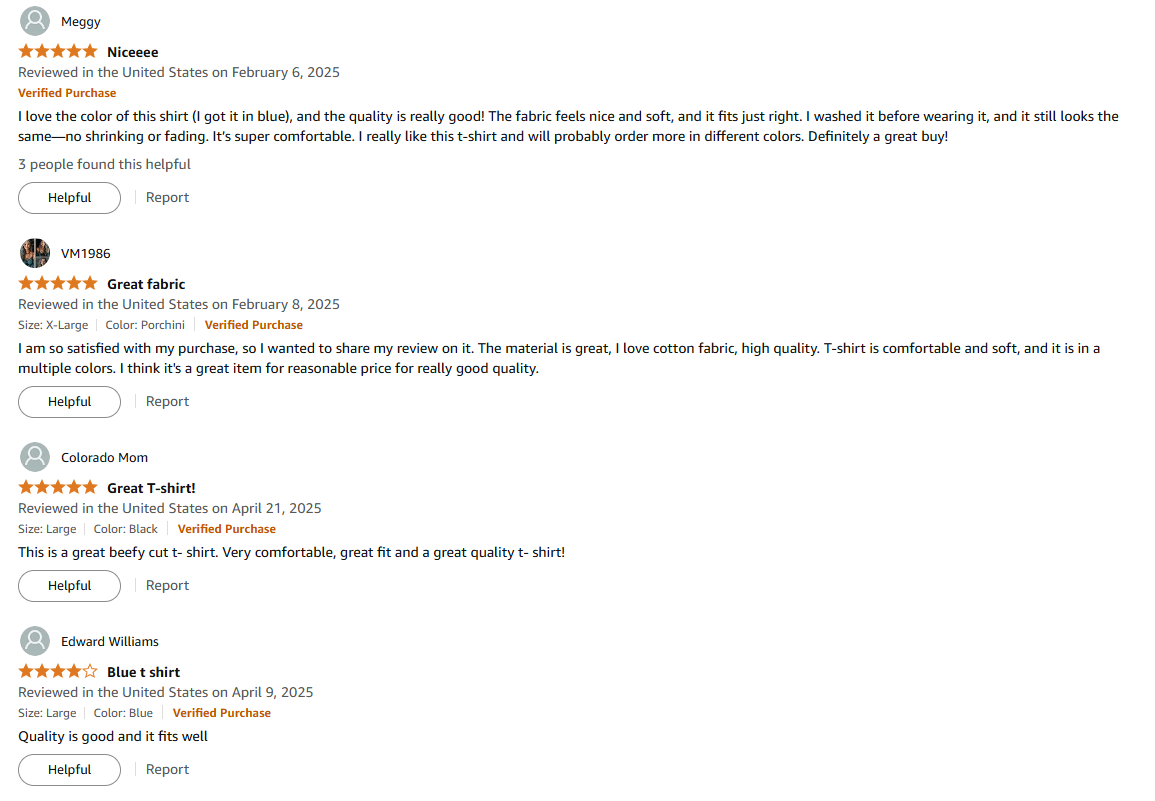
Task: Mark VM1986's review as Helpful
Action: pos(69,402)
